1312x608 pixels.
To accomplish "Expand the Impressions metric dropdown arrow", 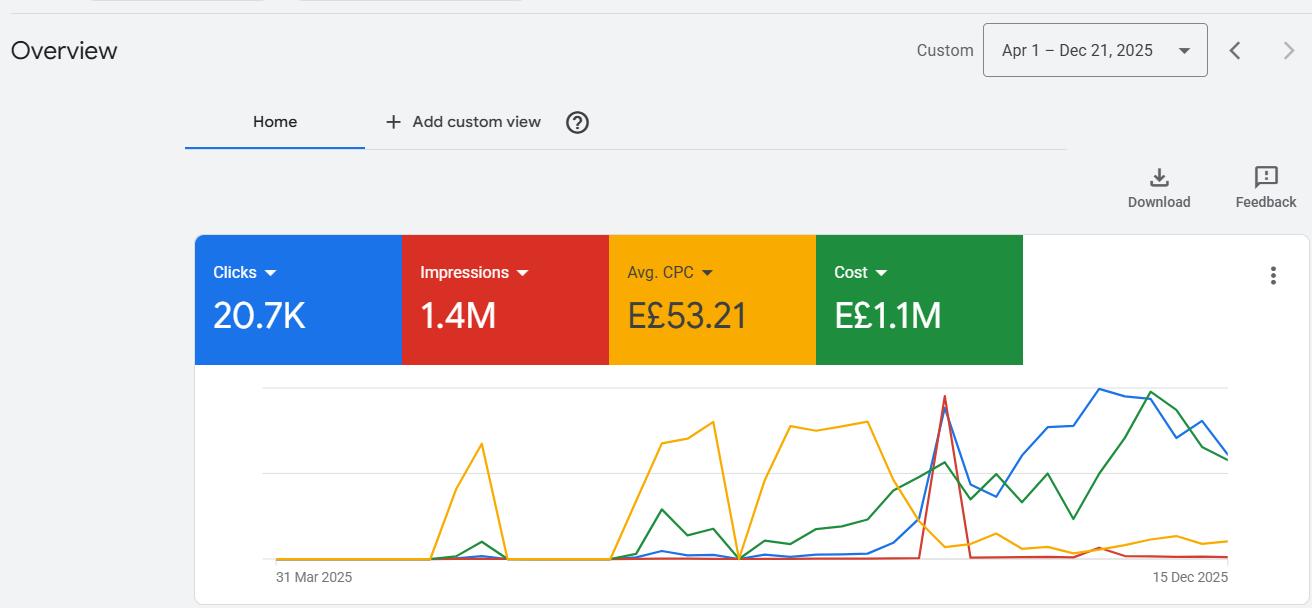I will [522, 273].
